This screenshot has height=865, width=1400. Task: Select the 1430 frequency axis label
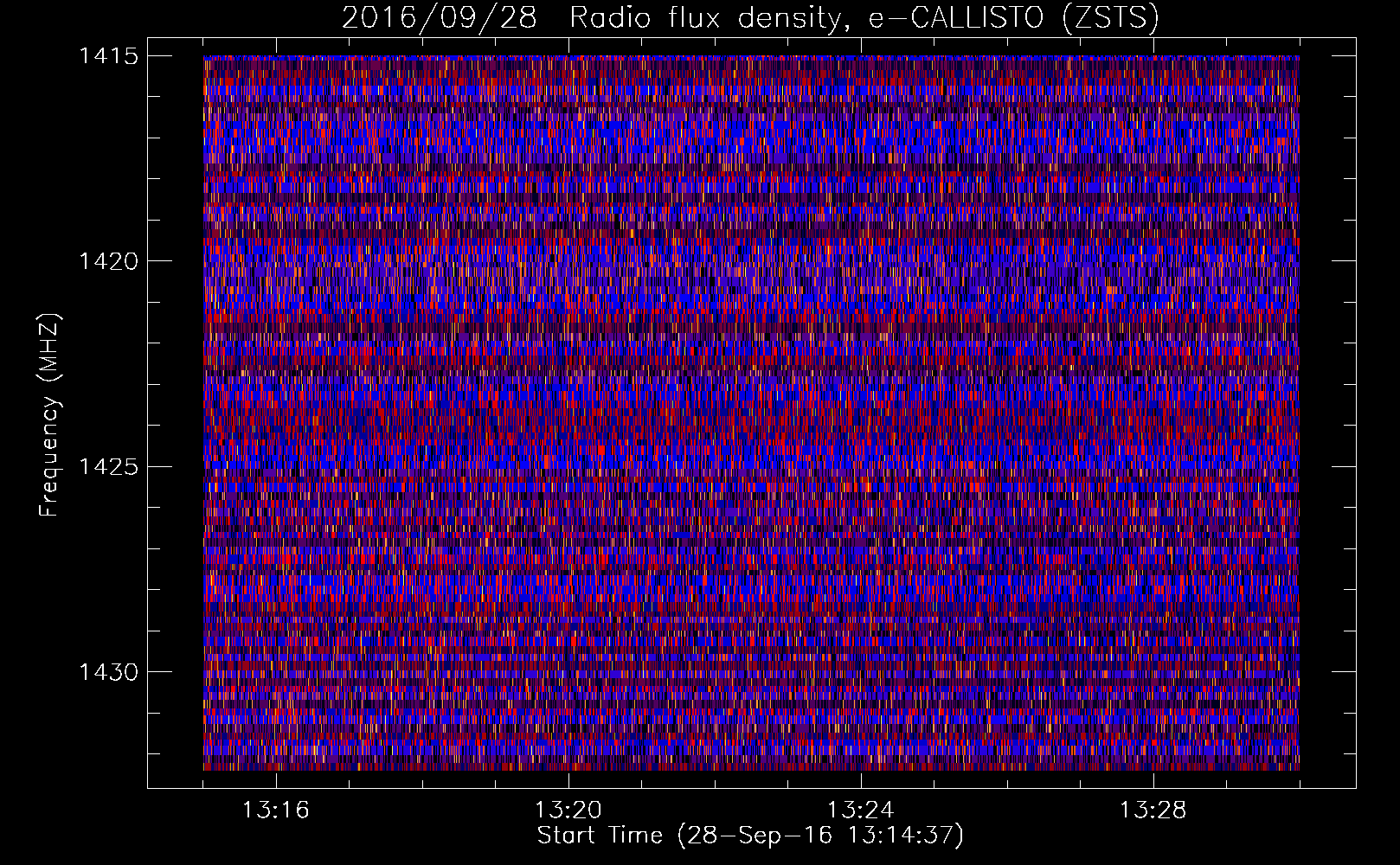click(x=108, y=672)
